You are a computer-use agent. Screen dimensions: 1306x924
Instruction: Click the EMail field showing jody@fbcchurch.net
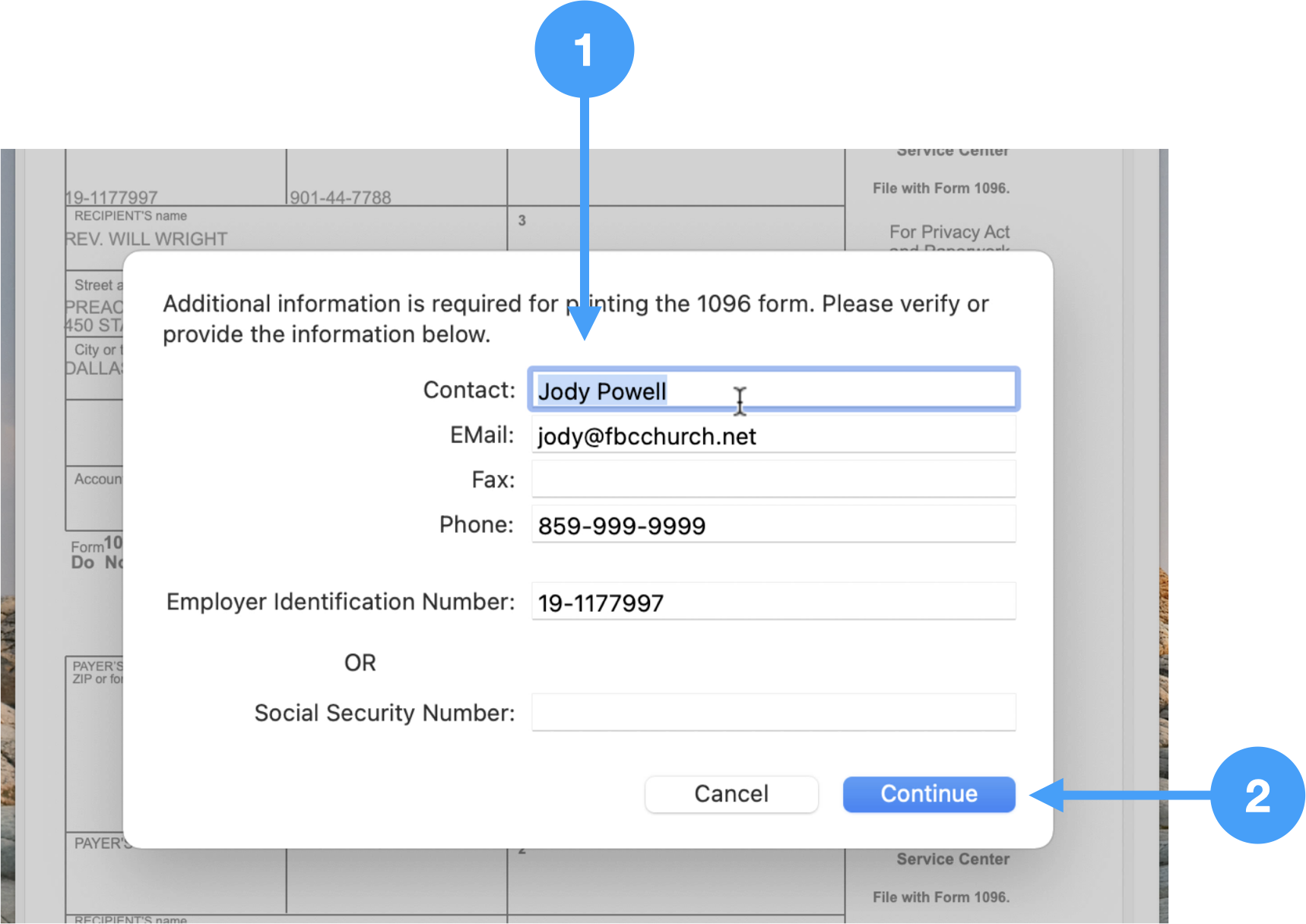[x=773, y=435]
